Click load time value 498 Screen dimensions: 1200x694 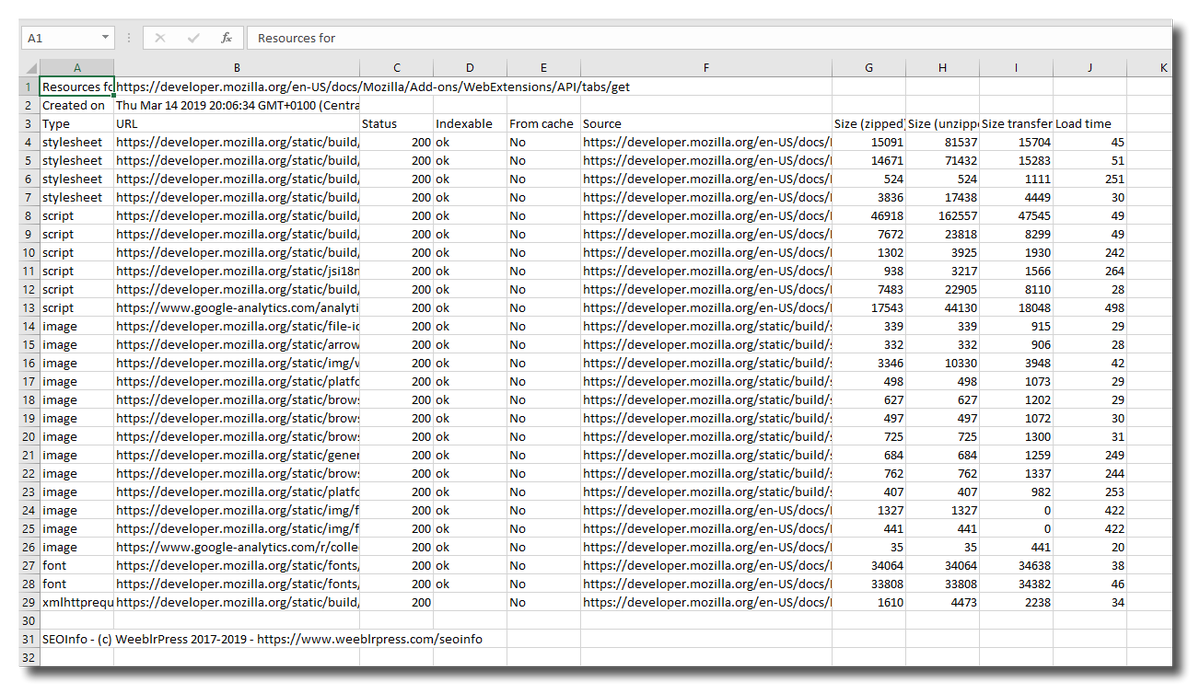(1090, 307)
